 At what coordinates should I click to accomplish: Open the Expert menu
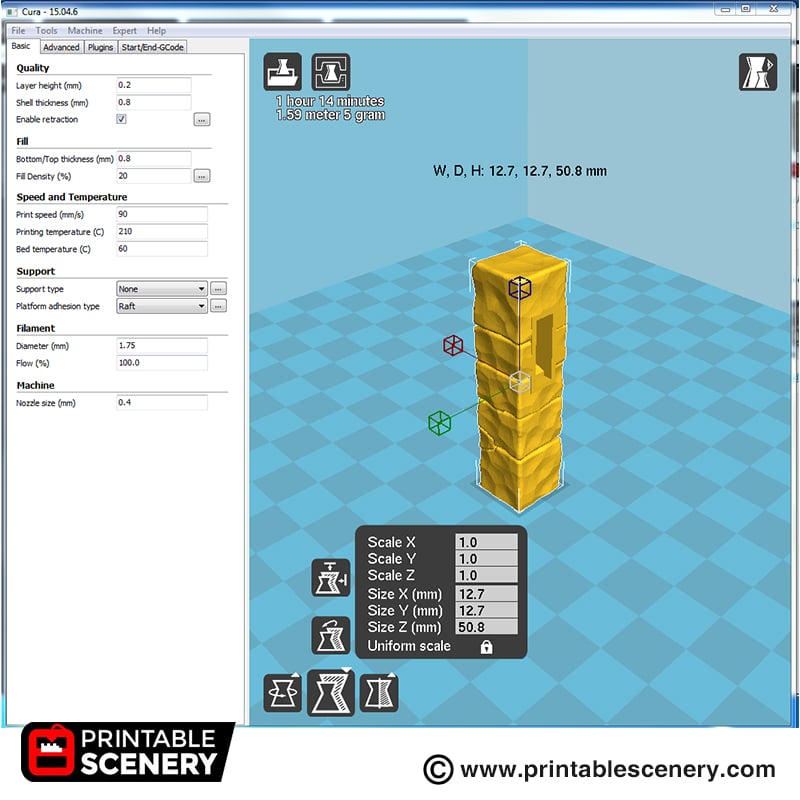124,31
